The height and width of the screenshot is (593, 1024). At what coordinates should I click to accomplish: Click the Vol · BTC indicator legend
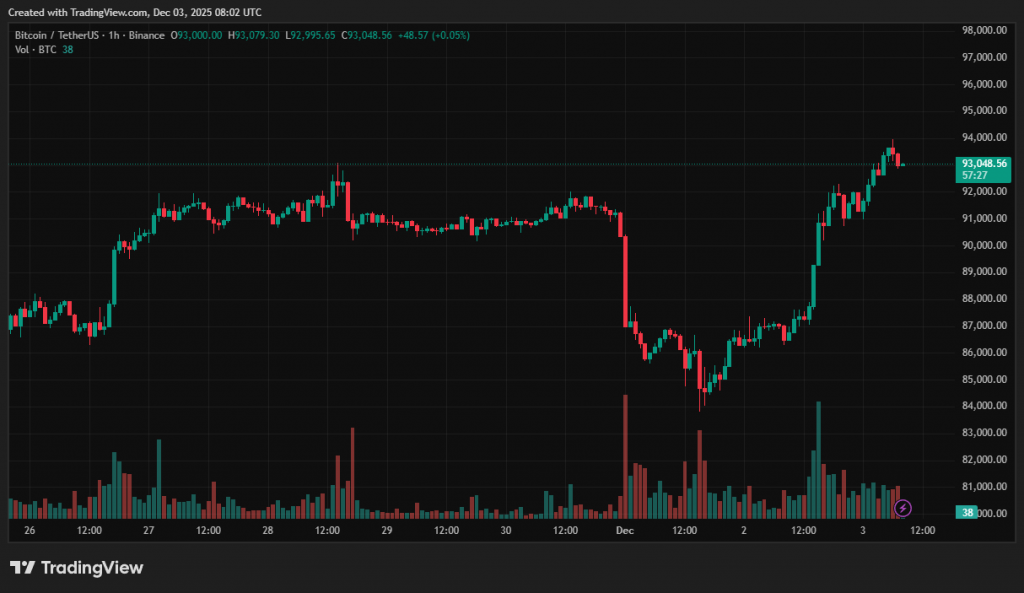pos(35,49)
